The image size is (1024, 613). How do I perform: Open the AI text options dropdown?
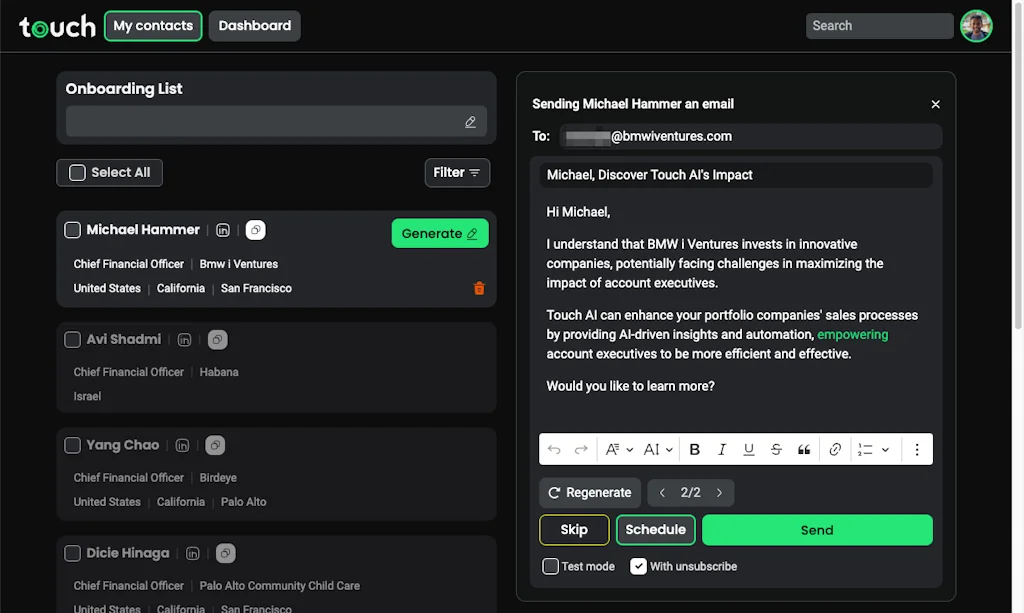click(x=656, y=449)
